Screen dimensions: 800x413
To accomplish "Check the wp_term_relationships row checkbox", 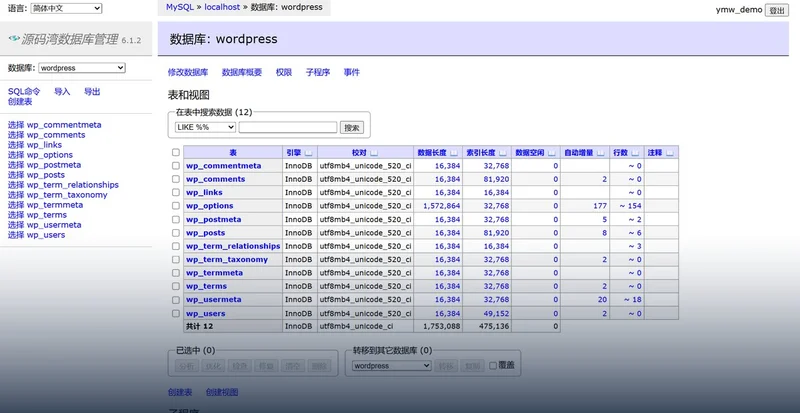I will [x=176, y=246].
